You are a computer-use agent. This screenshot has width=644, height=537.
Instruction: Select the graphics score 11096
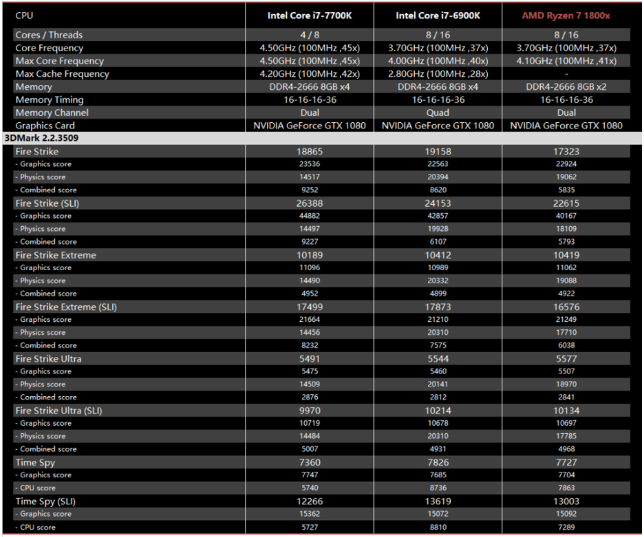[310, 267]
